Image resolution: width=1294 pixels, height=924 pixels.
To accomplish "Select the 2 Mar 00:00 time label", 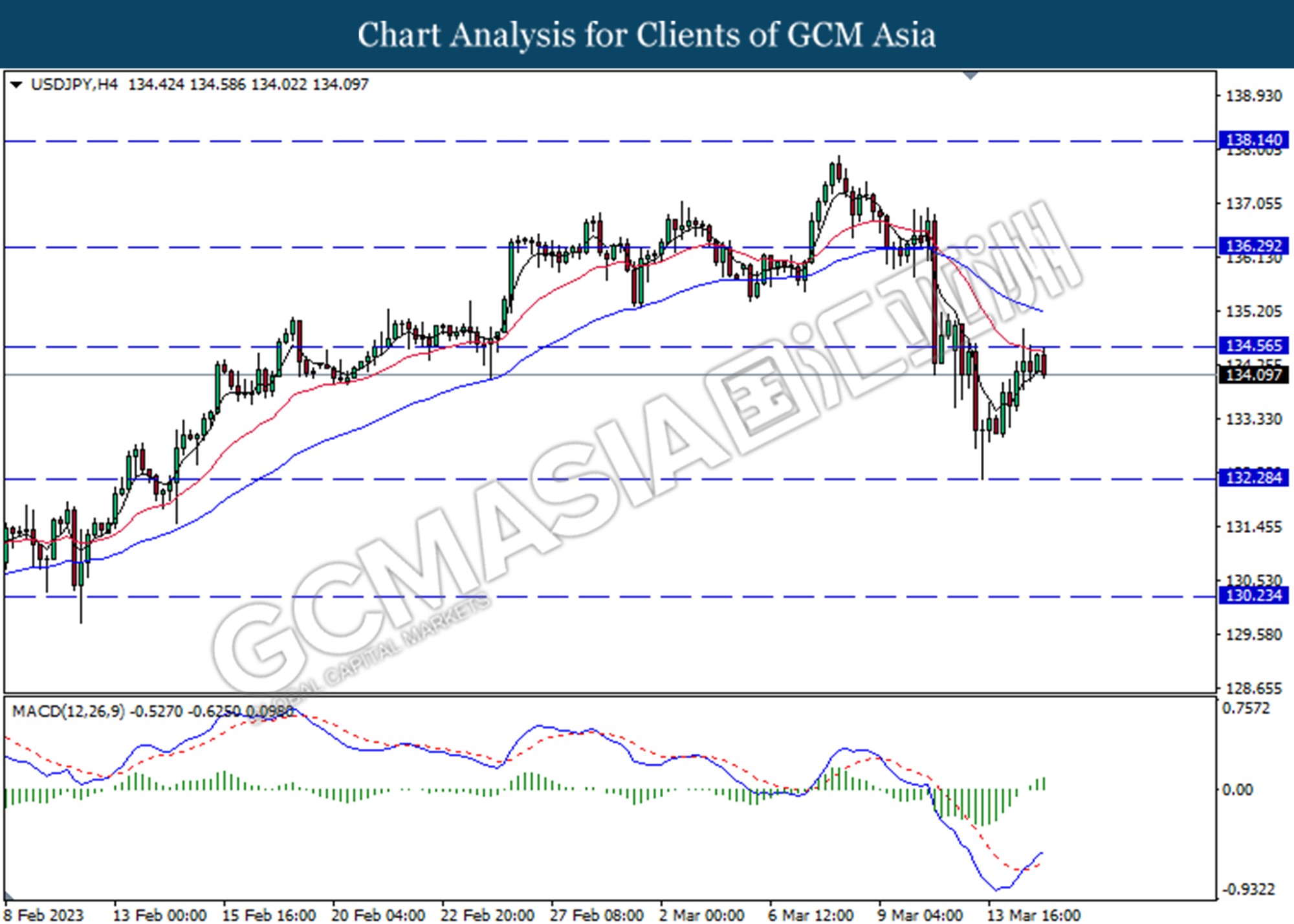I will click(703, 915).
